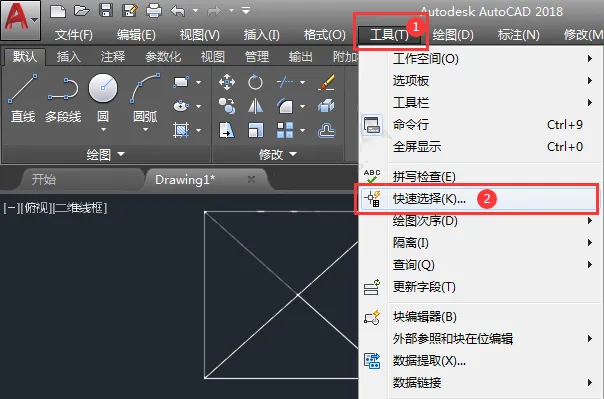Click the Redo arrow icon
The image size is (604, 399).
point(214,11)
